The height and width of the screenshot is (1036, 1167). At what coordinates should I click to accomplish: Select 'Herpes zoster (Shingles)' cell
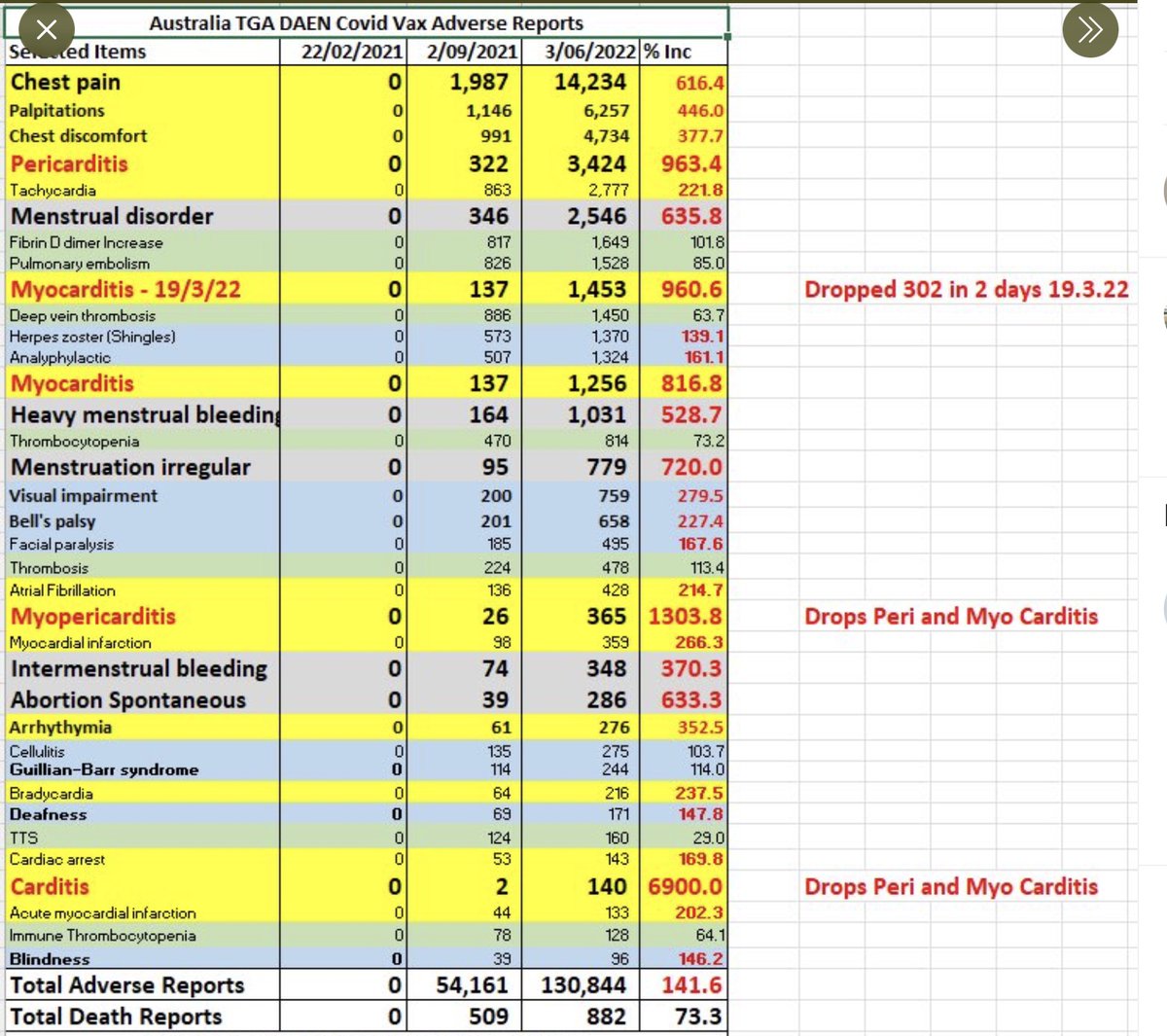tap(92, 337)
